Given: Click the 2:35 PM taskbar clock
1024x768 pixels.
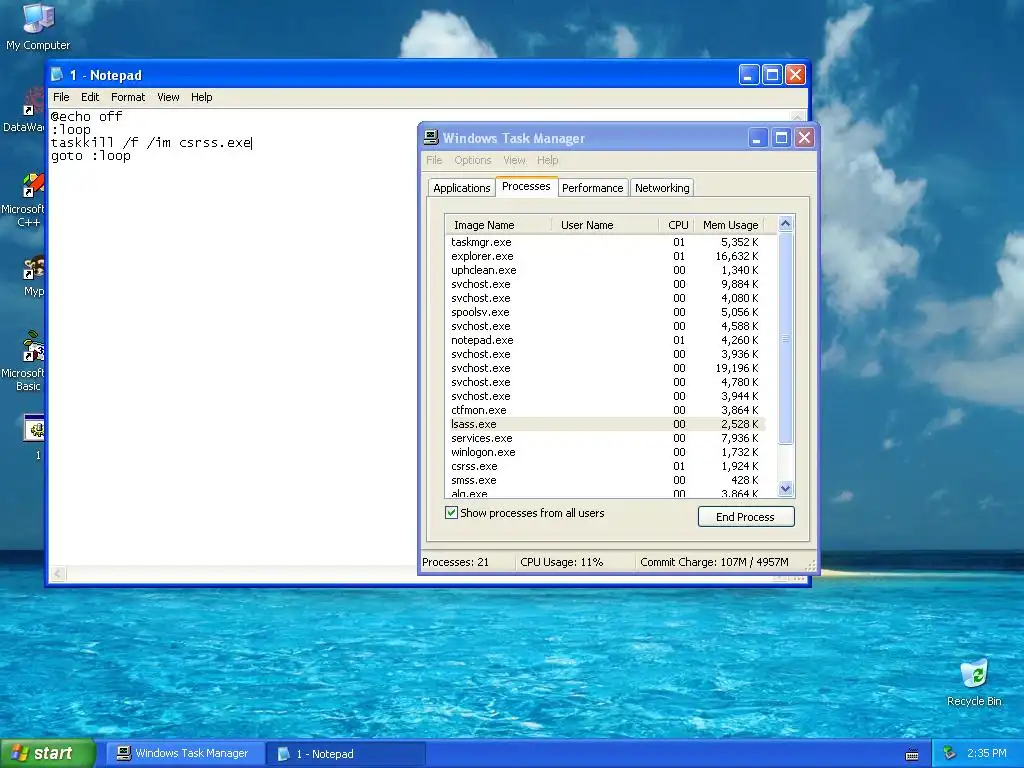Looking at the screenshot, I should tap(987, 754).
